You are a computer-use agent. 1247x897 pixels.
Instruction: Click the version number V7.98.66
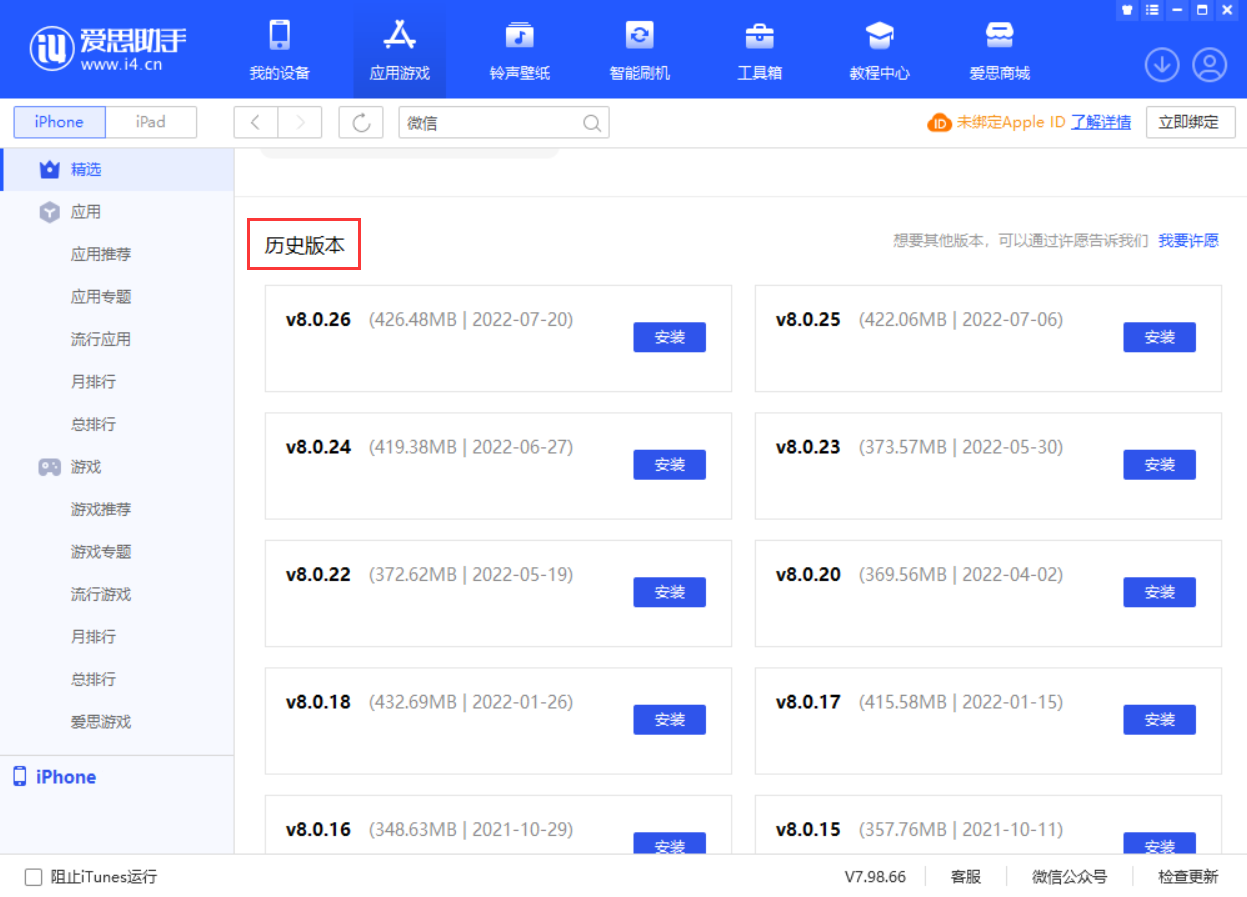tap(875, 877)
